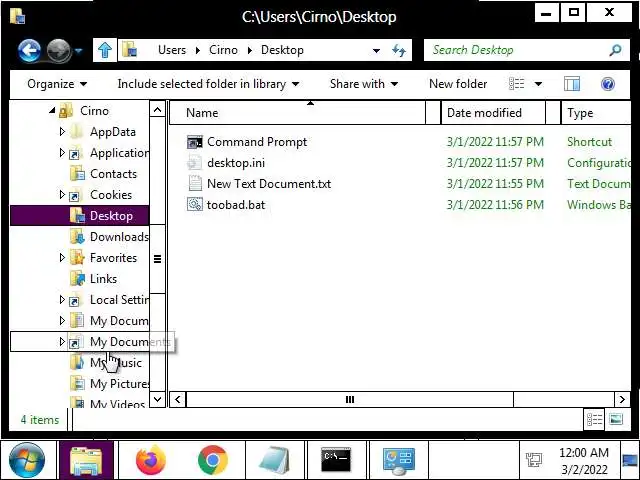Select Links in the navigation tree
640x480 pixels.
point(103,279)
